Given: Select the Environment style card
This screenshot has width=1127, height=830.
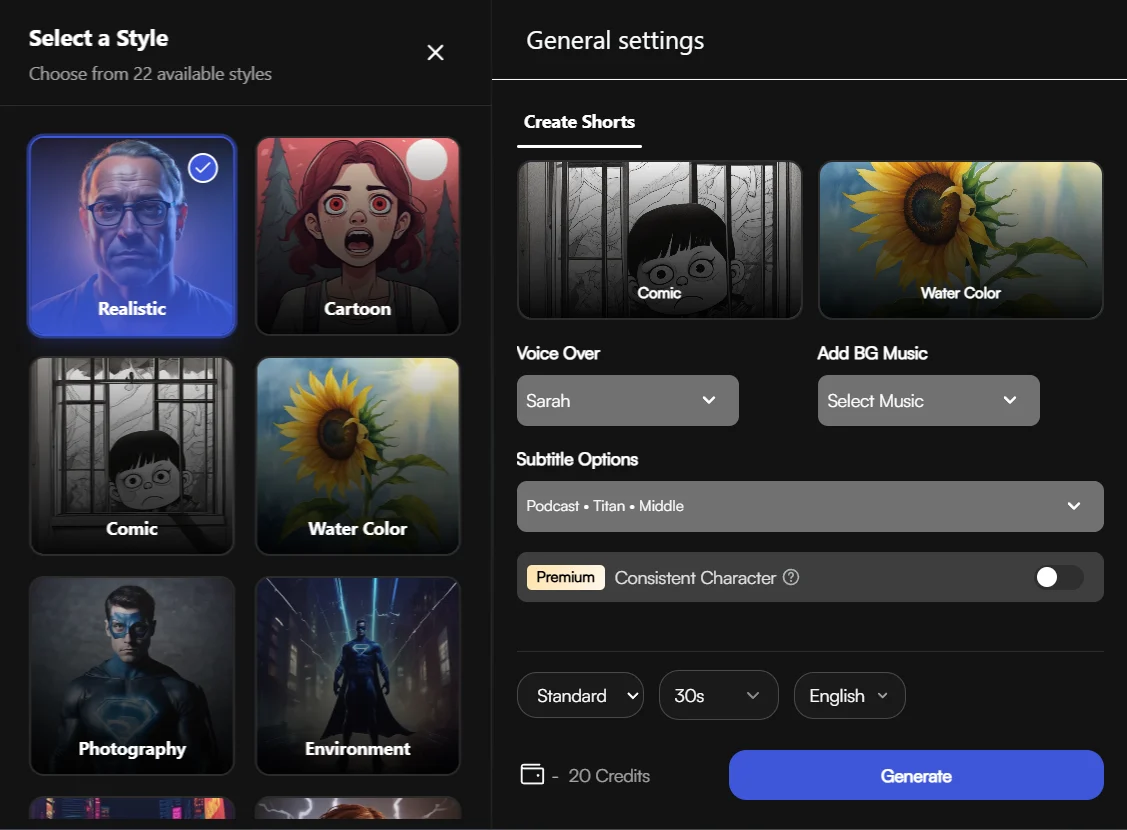Looking at the screenshot, I should (x=357, y=676).
